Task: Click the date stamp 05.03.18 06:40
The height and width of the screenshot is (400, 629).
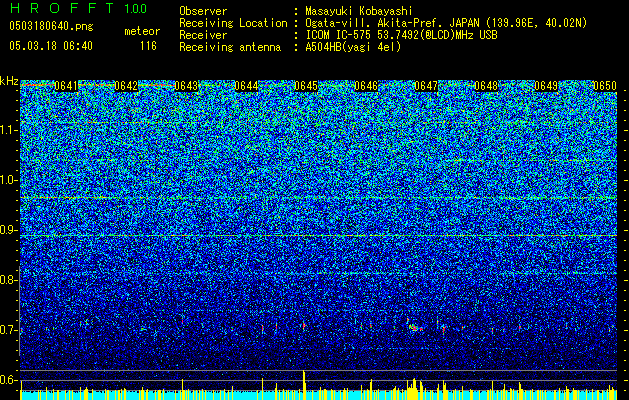Action: pos(51,46)
